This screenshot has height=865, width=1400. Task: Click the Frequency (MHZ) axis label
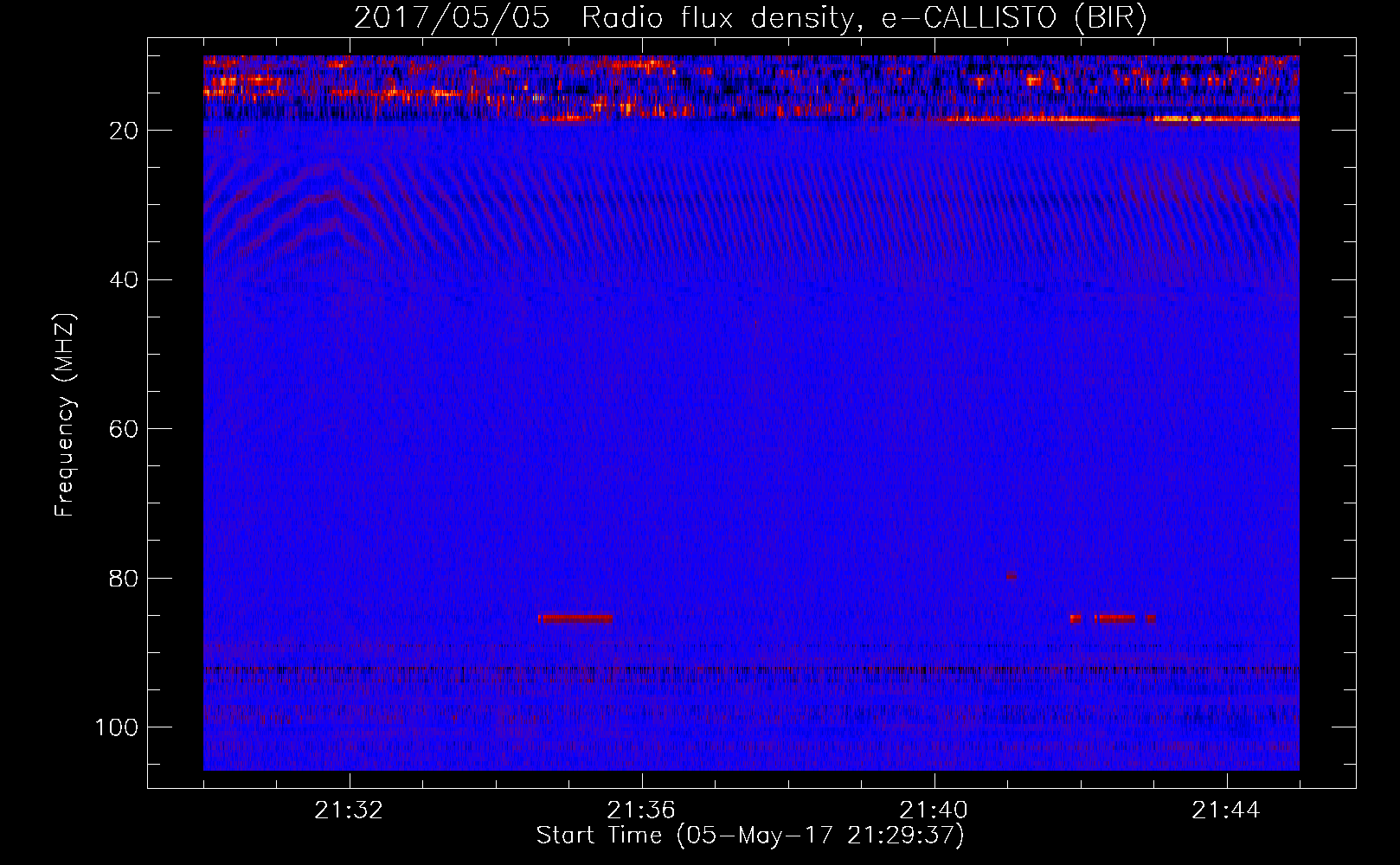pos(65,414)
